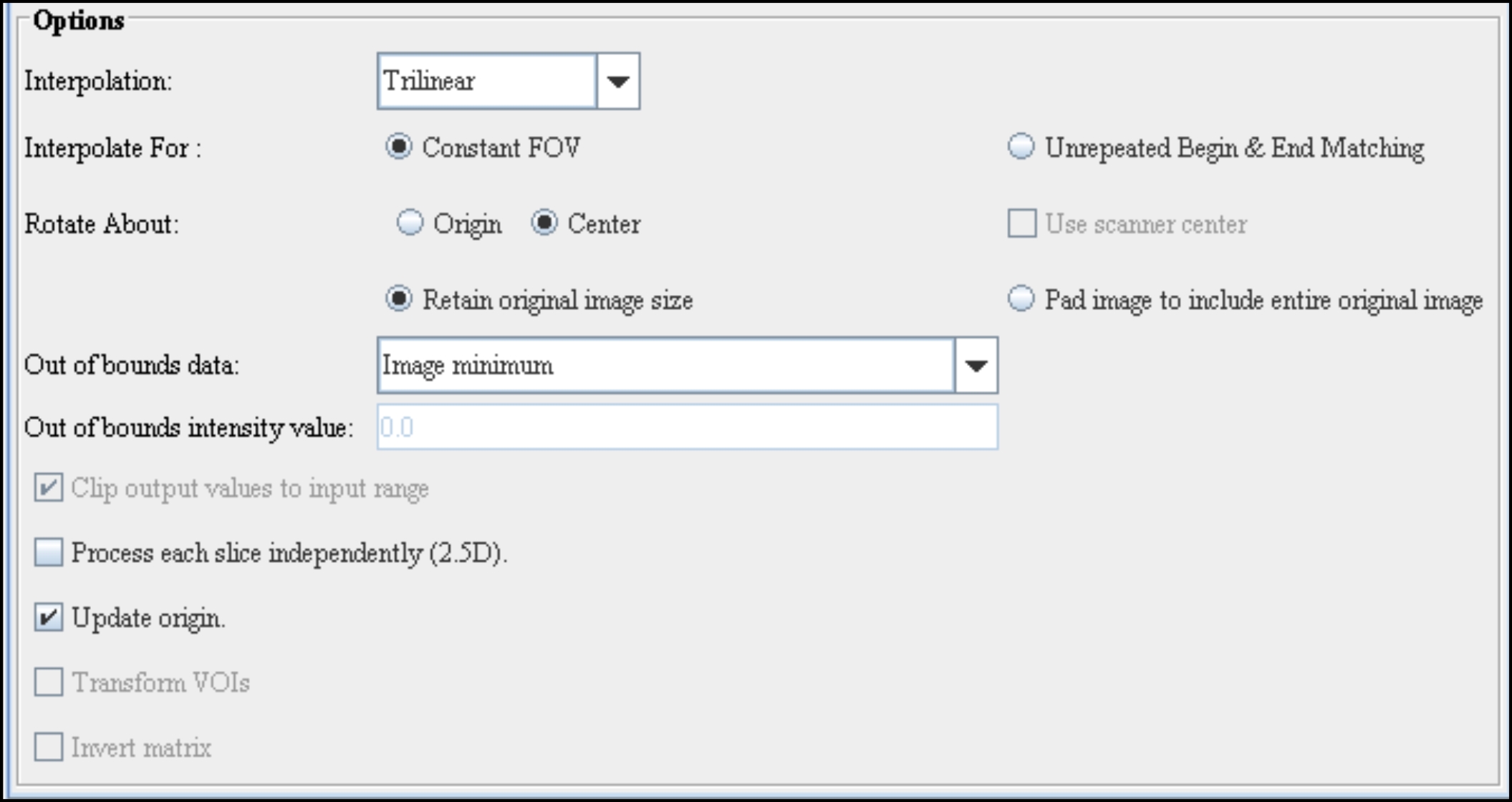Toggle Clip output values to input range
The width and height of the screenshot is (1512, 802).
(49, 488)
